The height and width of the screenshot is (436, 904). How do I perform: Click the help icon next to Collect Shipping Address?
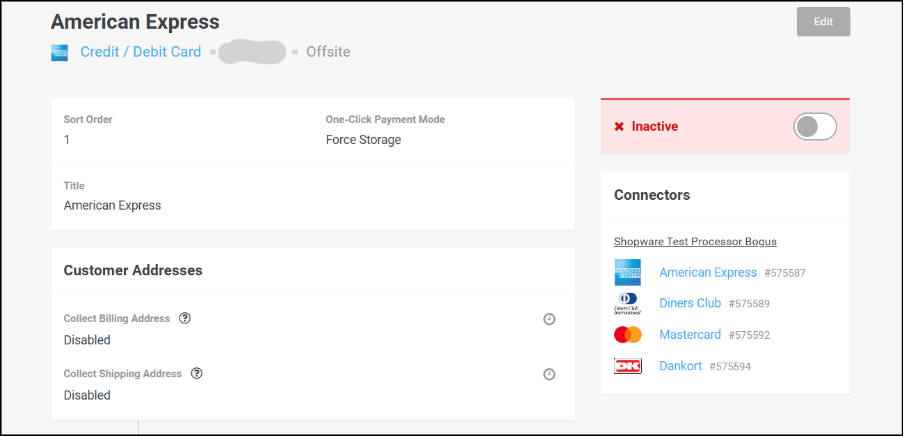(x=197, y=373)
